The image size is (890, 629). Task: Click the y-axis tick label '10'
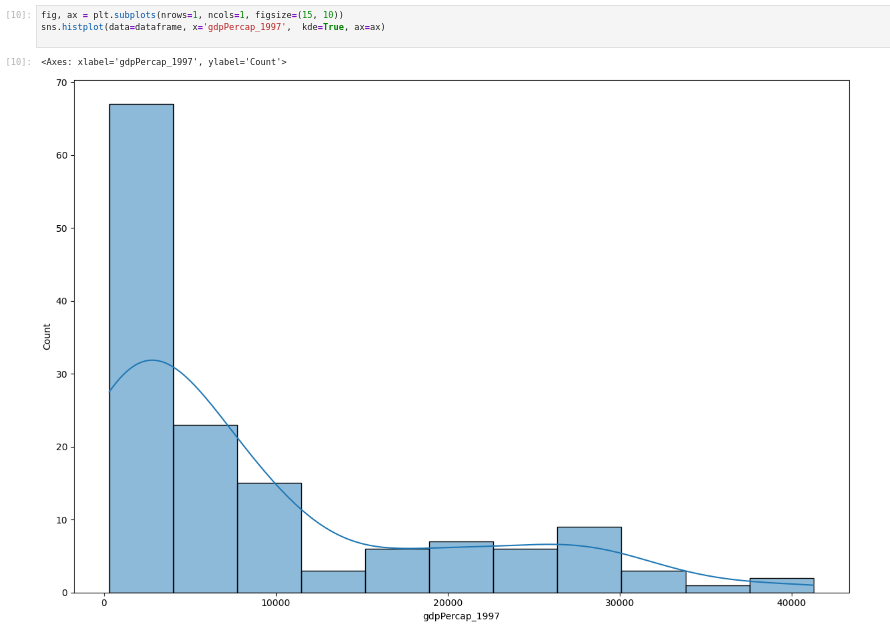[62, 520]
